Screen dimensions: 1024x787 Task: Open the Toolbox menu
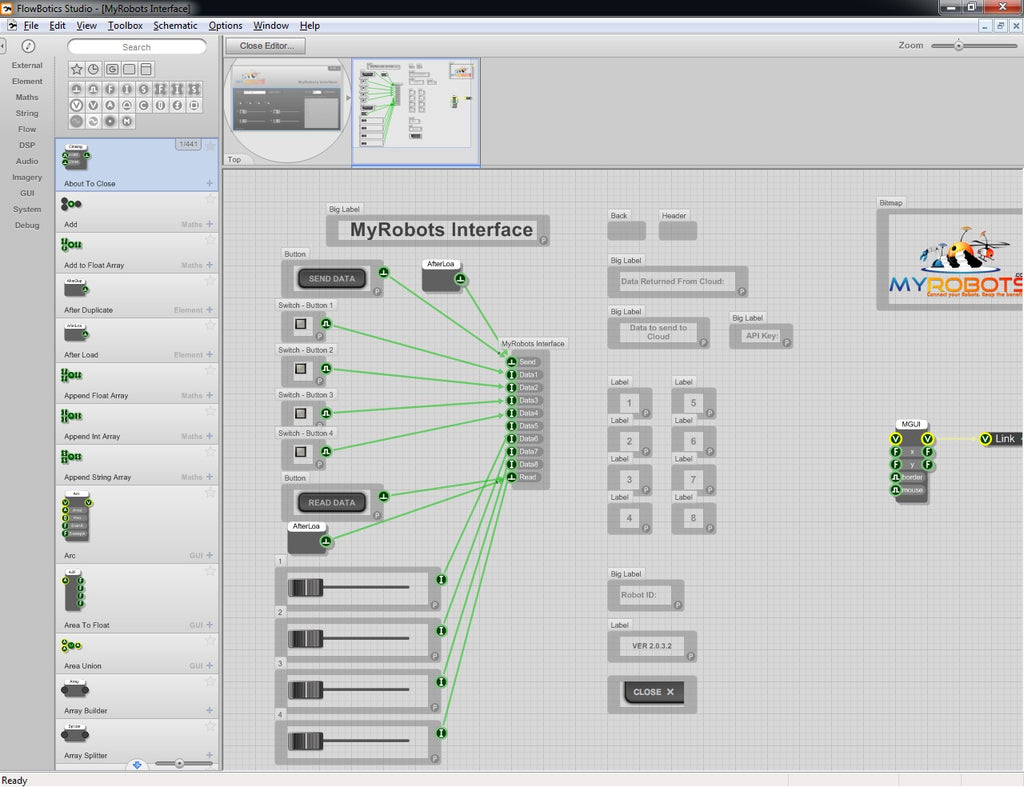[125, 25]
